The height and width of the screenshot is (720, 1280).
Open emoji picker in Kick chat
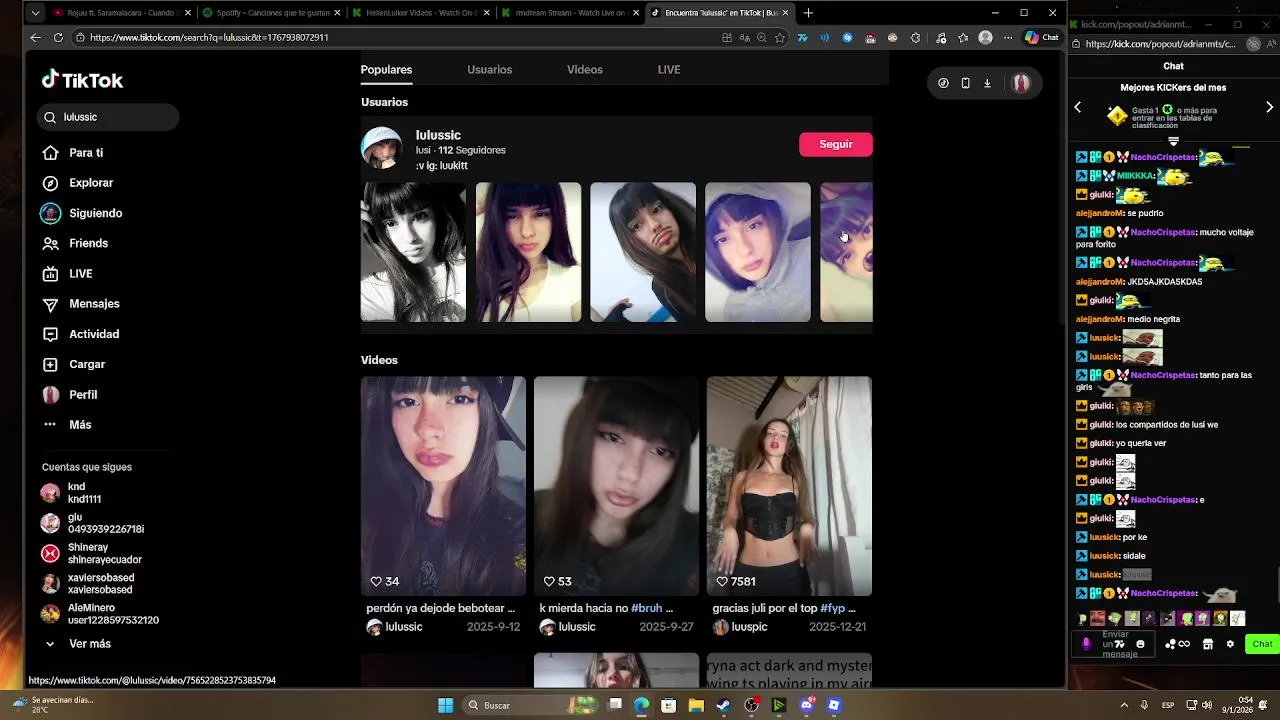click(x=1140, y=644)
